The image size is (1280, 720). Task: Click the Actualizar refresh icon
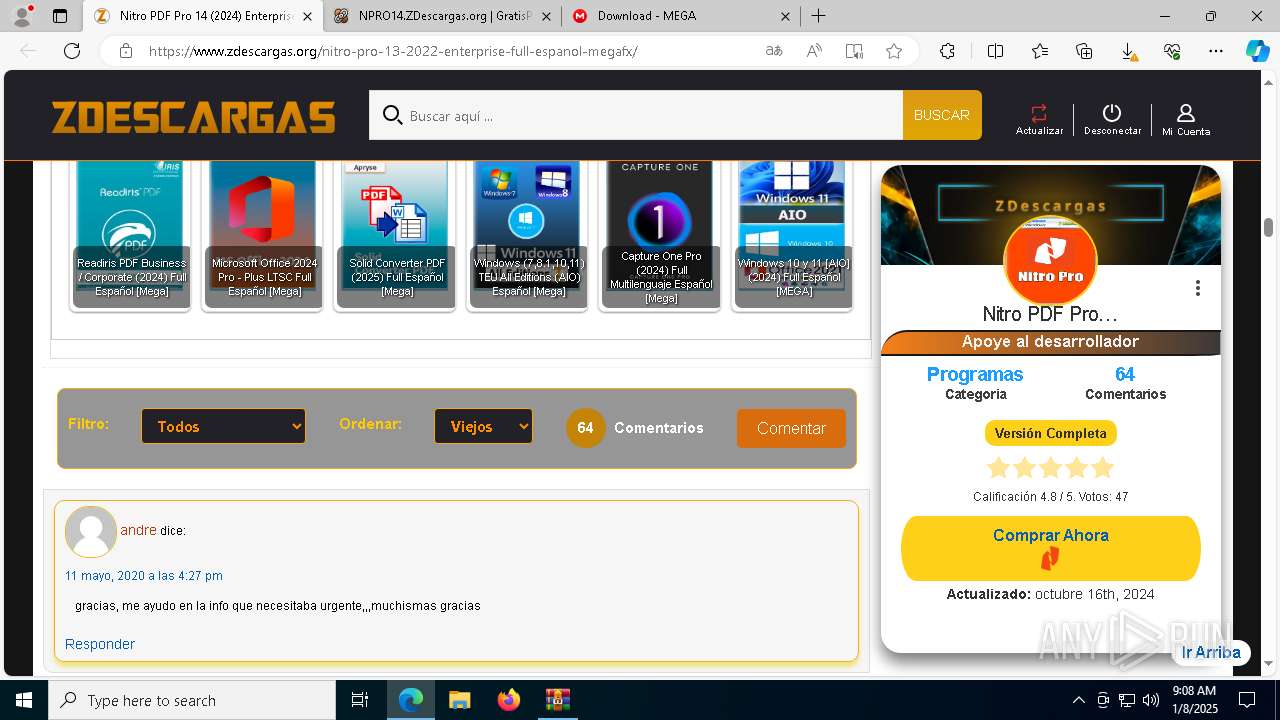pos(1039,113)
